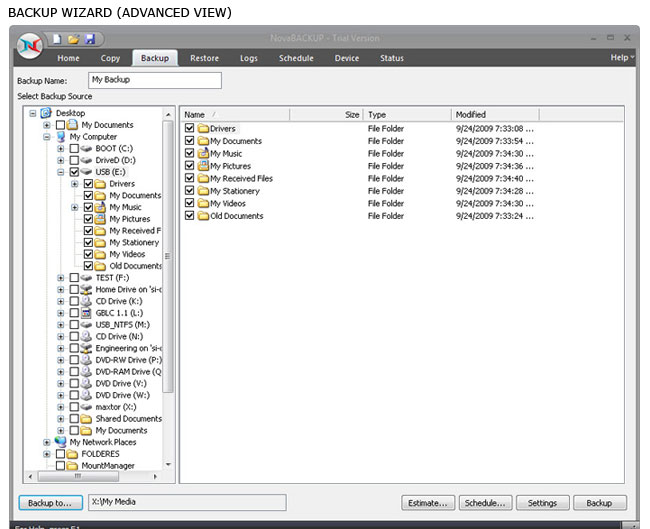Click the New document toolbar icon
This screenshot has width=650, height=529.
[x=57, y=39]
